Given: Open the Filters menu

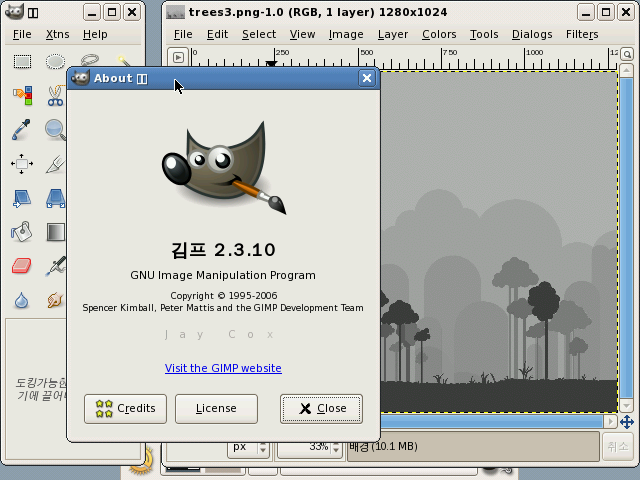Looking at the screenshot, I should [582, 34].
